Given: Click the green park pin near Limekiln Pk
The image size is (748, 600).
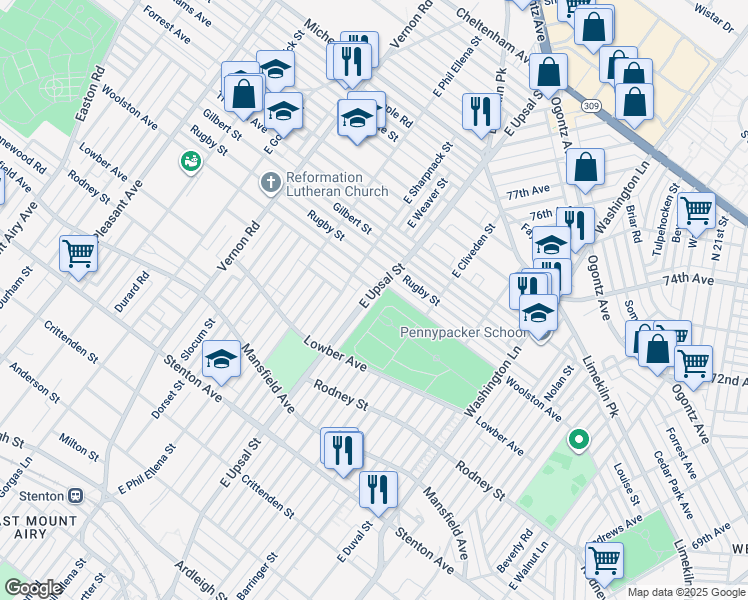Looking at the screenshot, I should pos(579,440).
